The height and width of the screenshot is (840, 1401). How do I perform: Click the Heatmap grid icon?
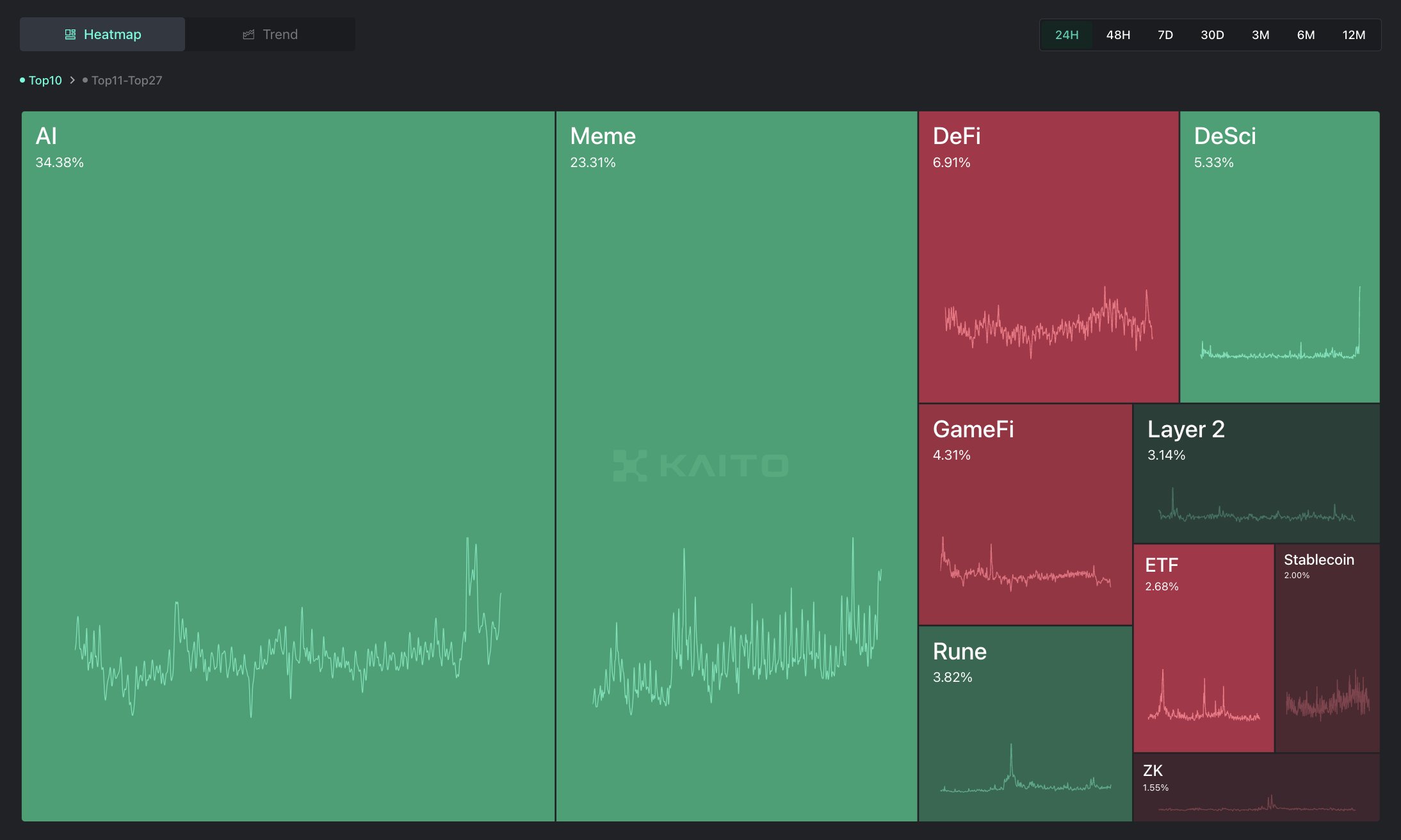[70, 35]
